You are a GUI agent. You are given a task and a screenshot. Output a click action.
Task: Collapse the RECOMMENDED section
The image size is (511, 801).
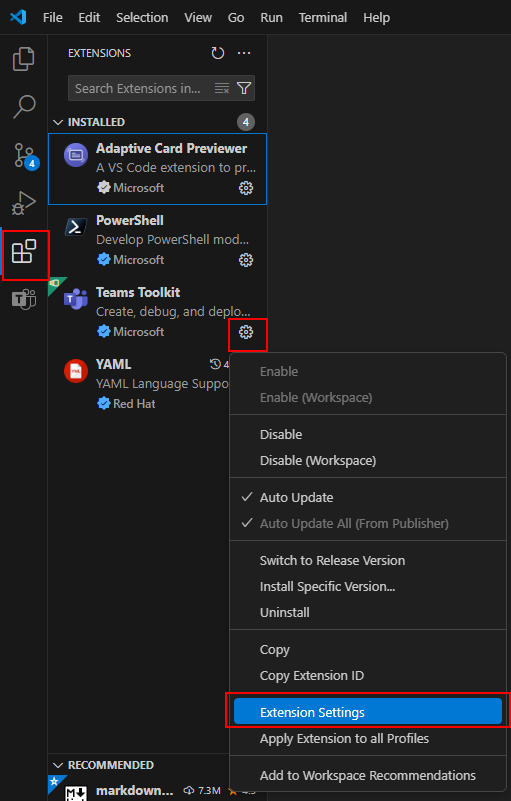click(x=58, y=765)
